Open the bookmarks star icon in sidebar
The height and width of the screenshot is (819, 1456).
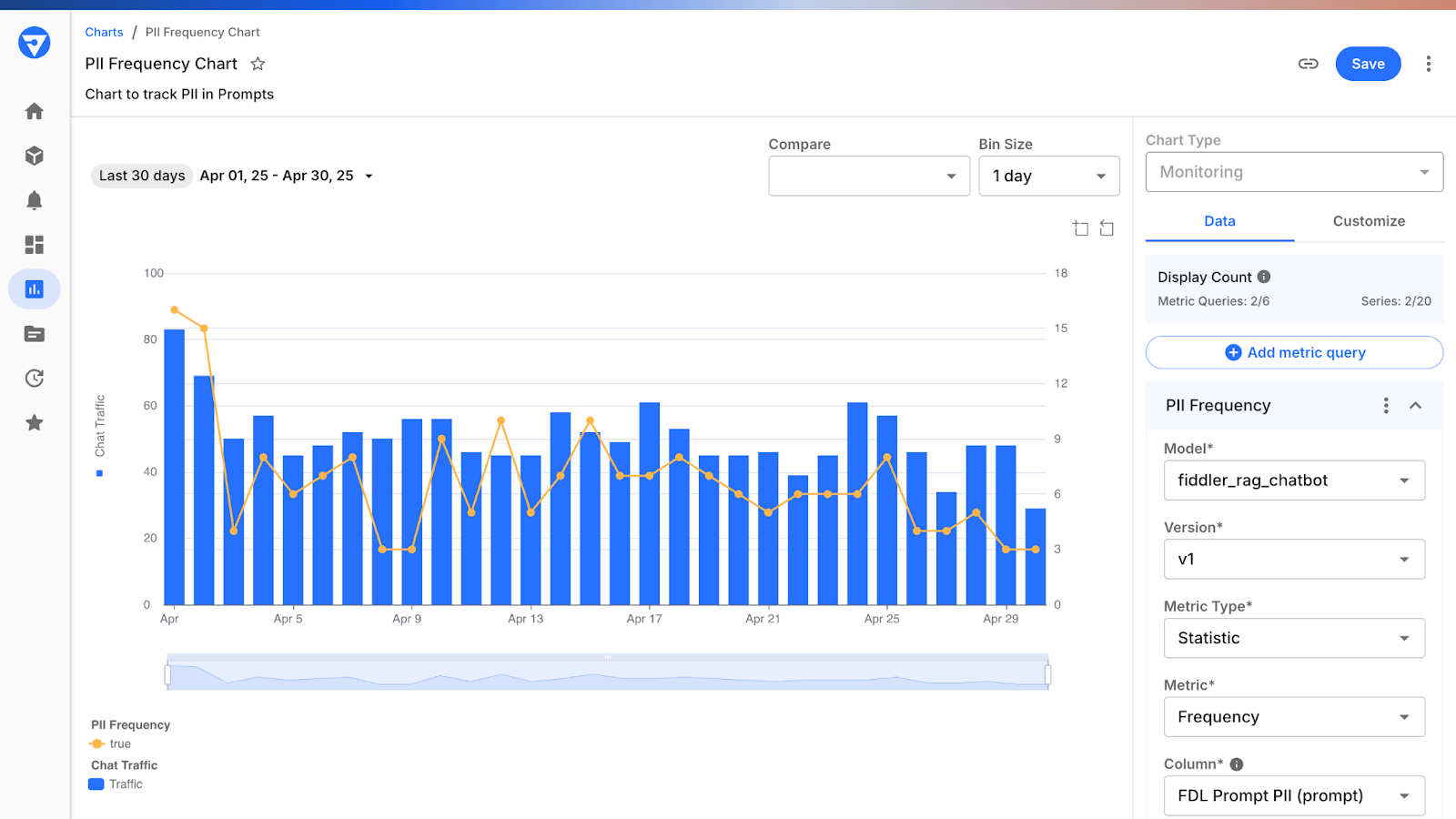35,423
